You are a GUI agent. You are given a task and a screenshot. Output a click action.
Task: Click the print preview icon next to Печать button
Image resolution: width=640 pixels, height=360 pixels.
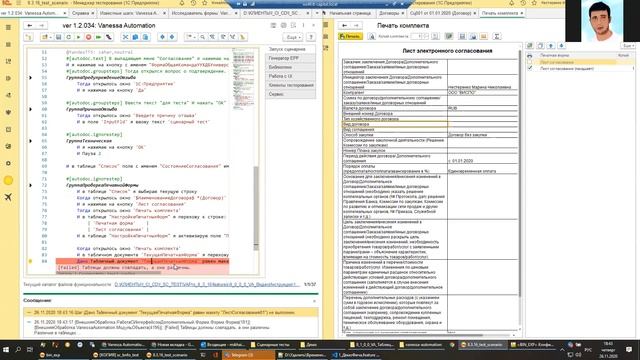[x=371, y=36]
